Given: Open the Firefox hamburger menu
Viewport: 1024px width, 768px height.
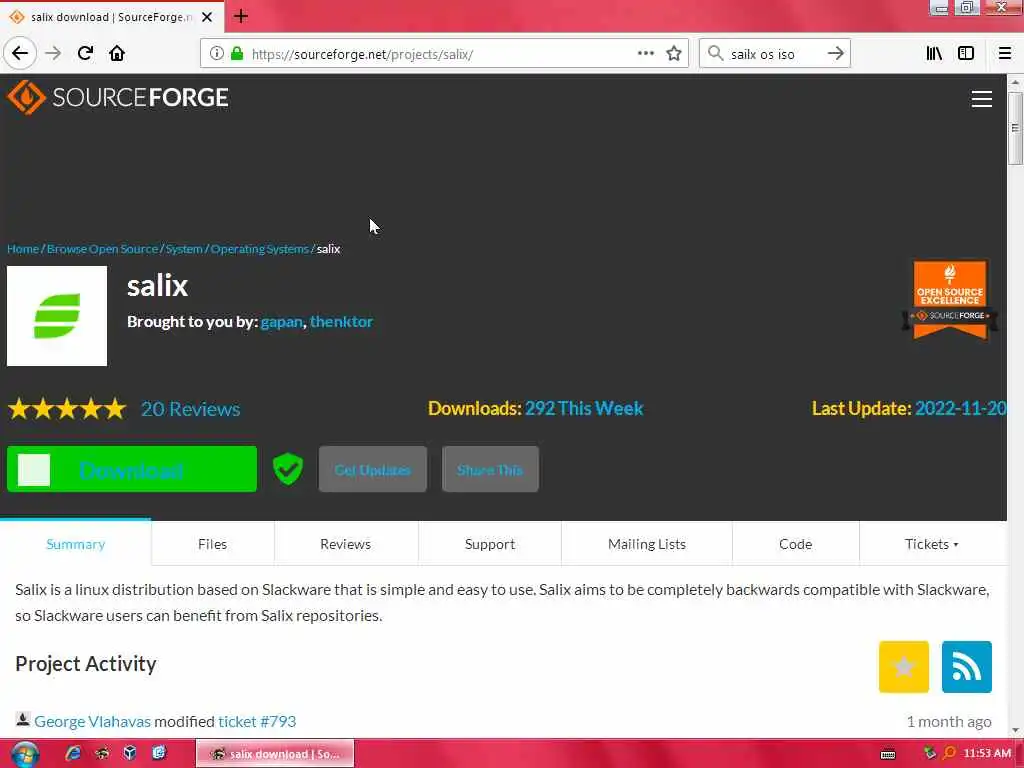Looking at the screenshot, I should tap(1005, 54).
